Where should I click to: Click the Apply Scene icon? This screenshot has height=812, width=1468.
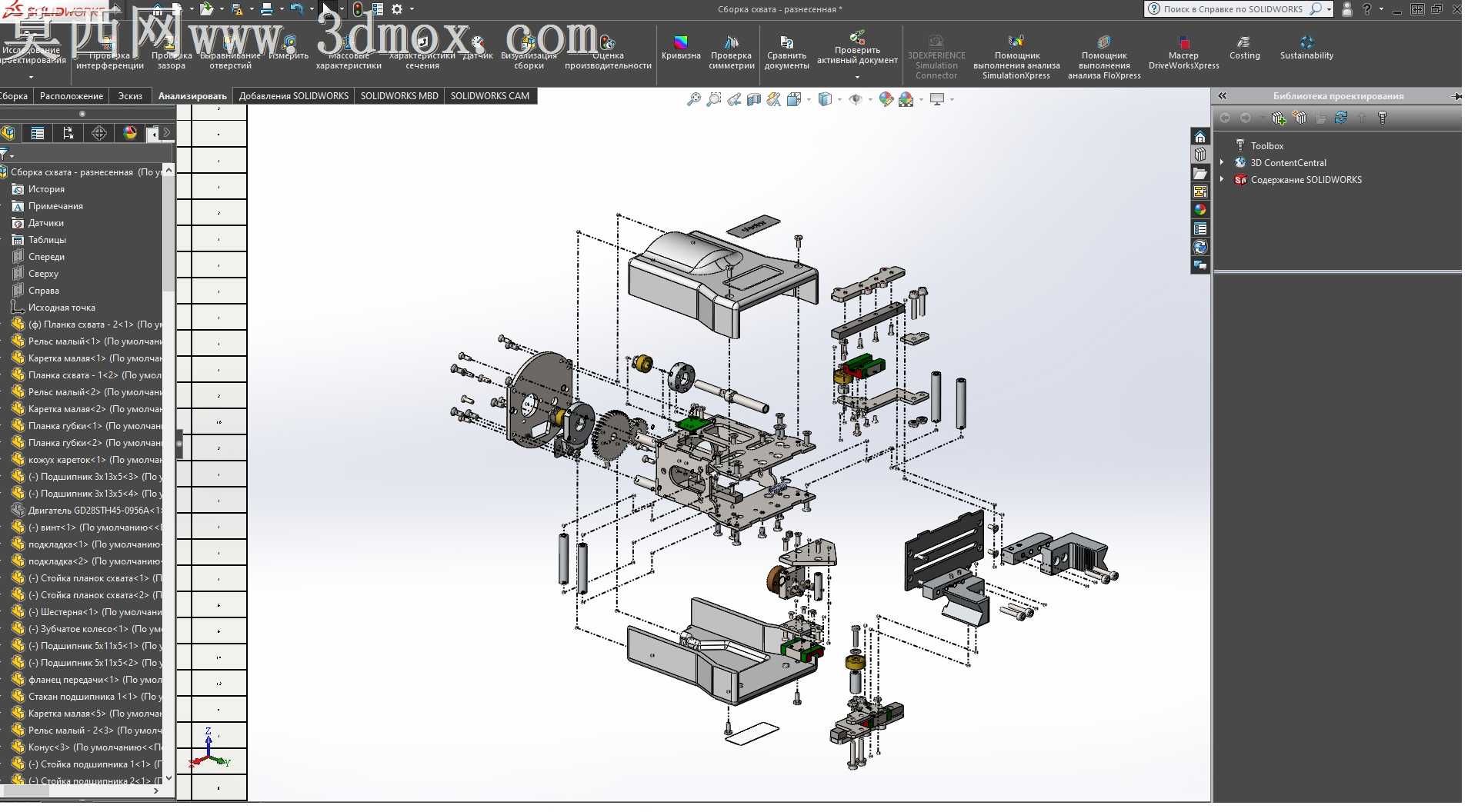coord(906,99)
